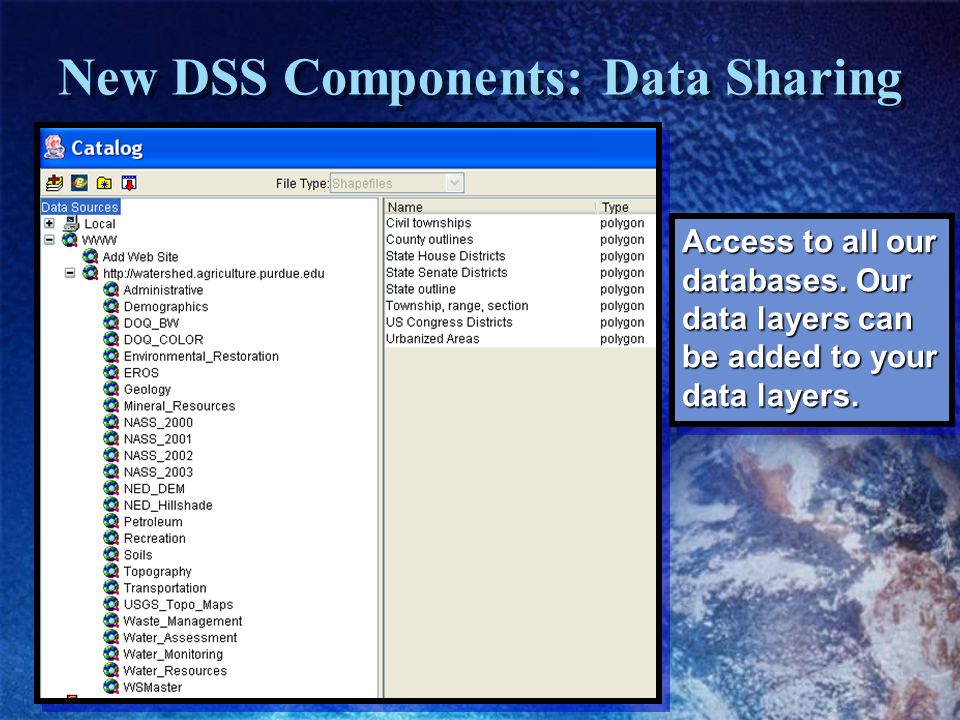Click the Topography globe icon
The width and height of the screenshot is (960, 720).
click(111, 570)
